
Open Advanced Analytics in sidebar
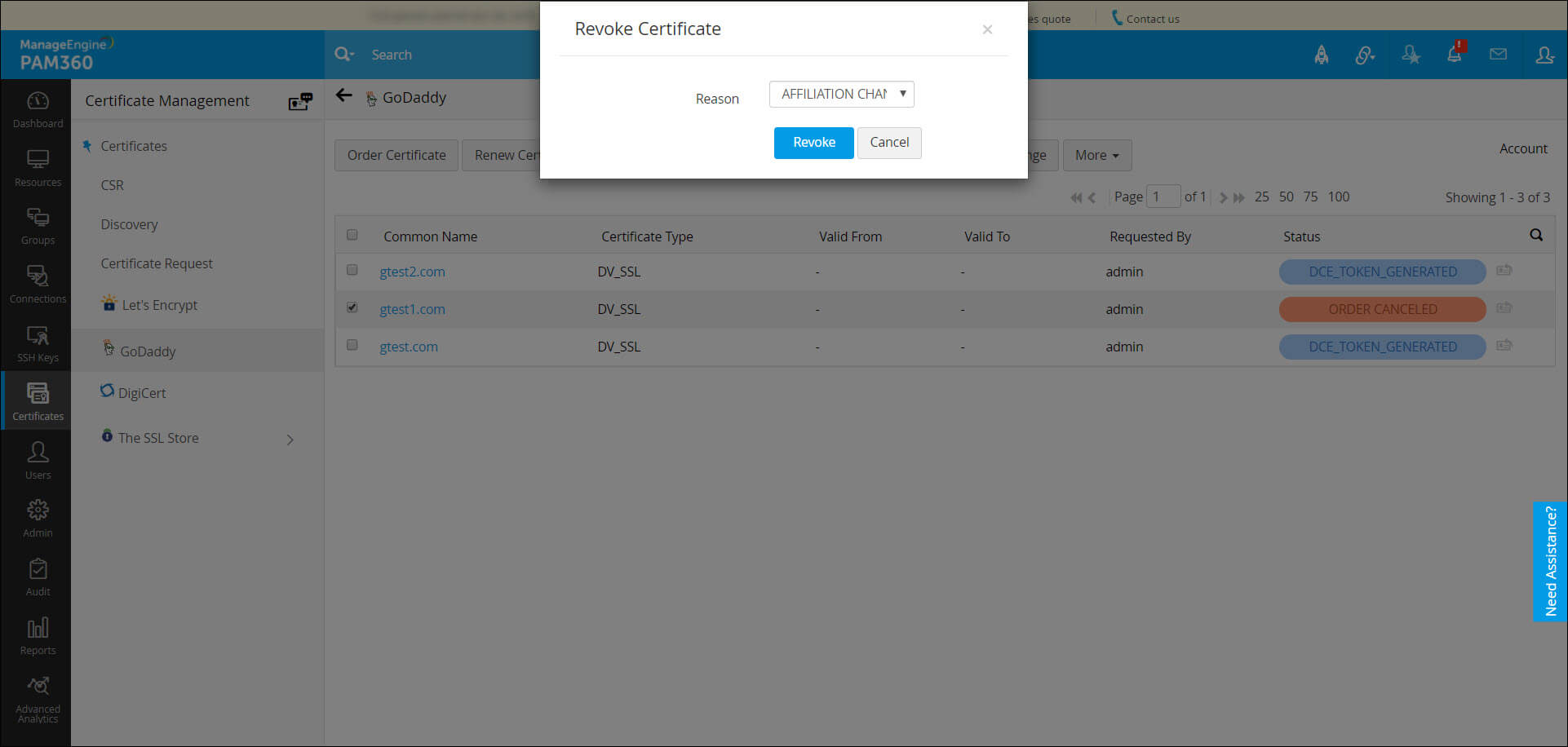38,699
